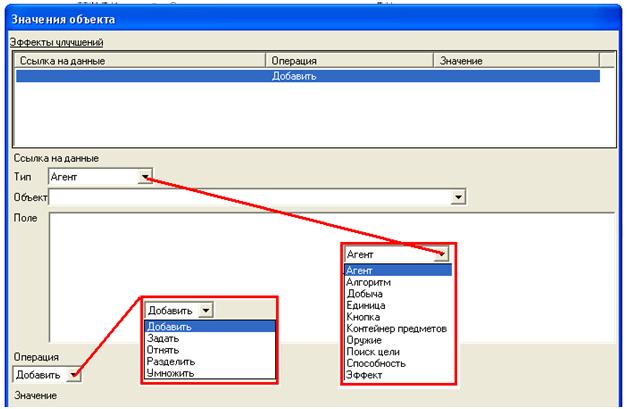Click the Тип field label
The height and width of the screenshot is (409, 627).
click(x=22, y=176)
